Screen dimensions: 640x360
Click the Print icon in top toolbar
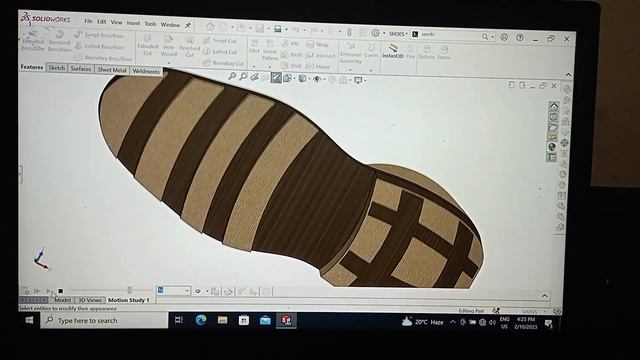278,29
